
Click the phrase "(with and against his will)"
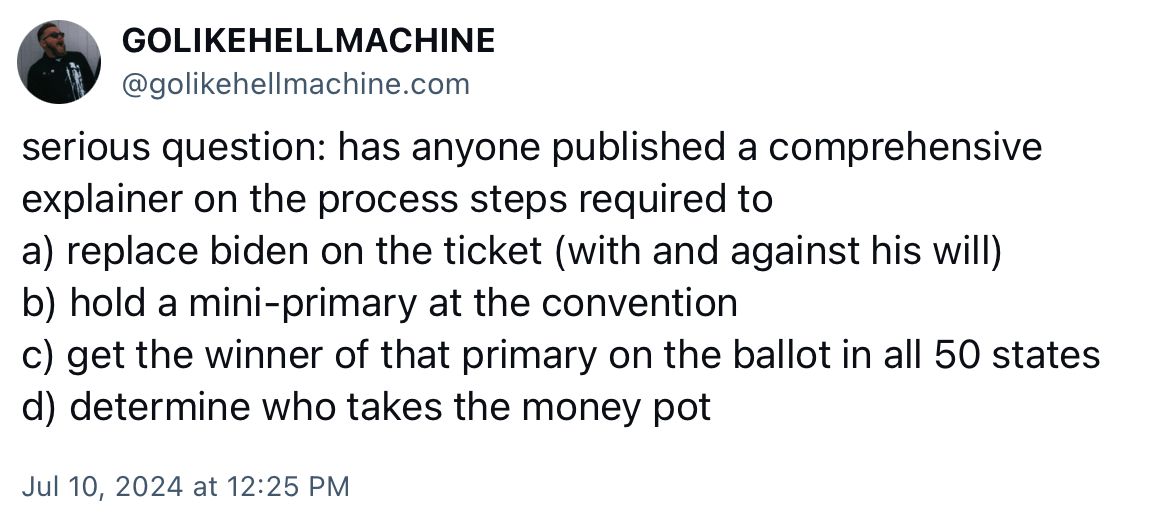click(x=779, y=250)
